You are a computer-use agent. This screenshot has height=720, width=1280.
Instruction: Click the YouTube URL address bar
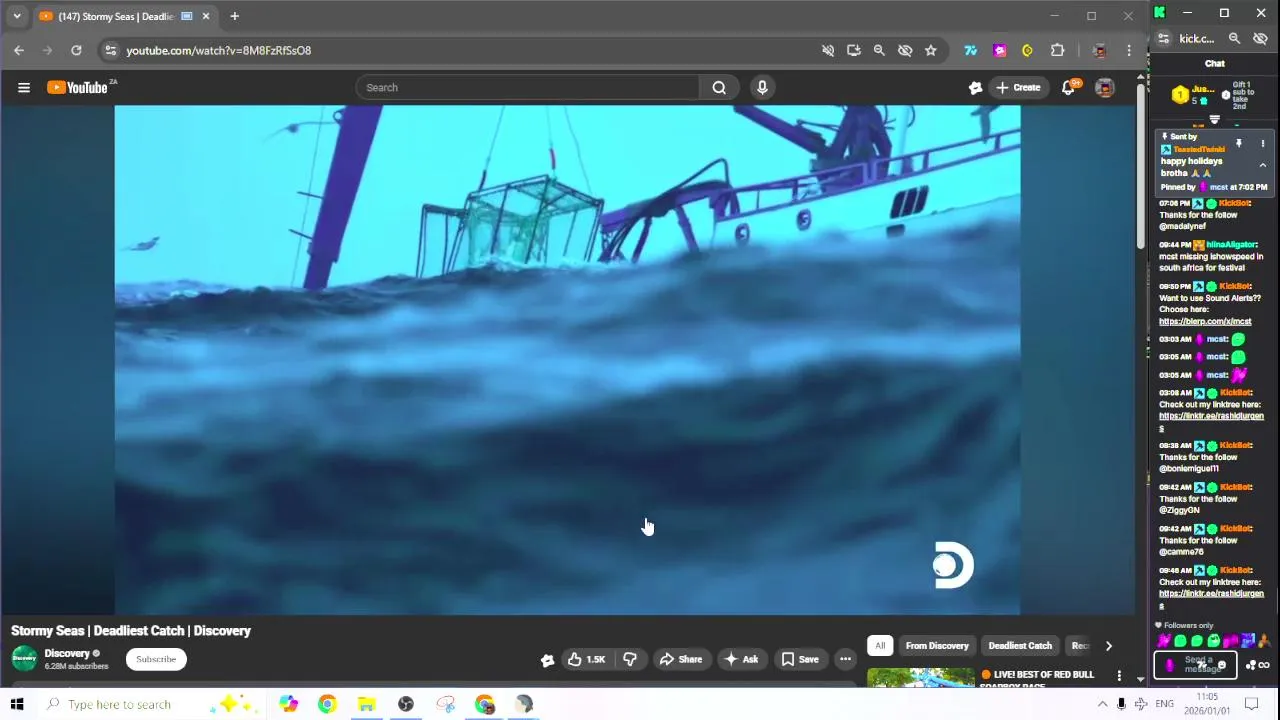460,50
